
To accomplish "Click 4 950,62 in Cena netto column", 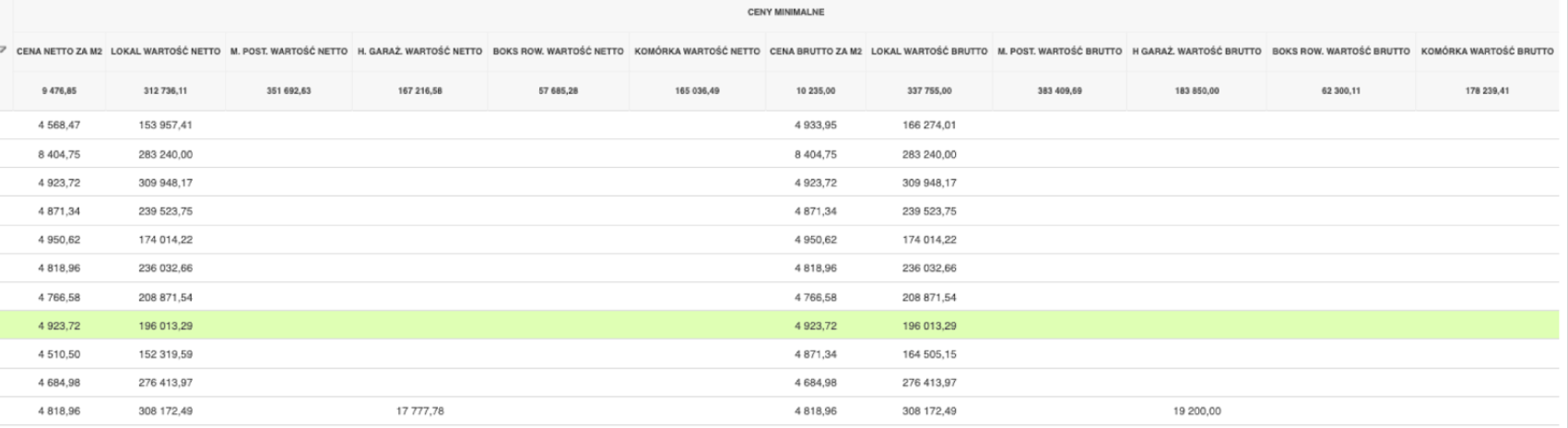I will 59,240.
